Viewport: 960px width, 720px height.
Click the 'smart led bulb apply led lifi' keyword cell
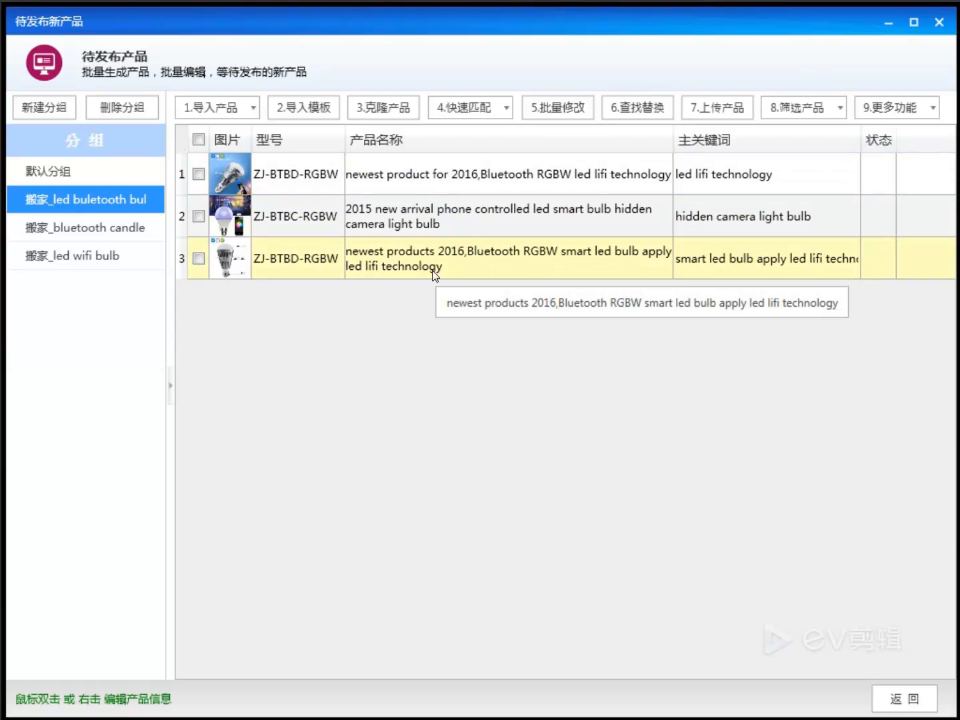767,258
